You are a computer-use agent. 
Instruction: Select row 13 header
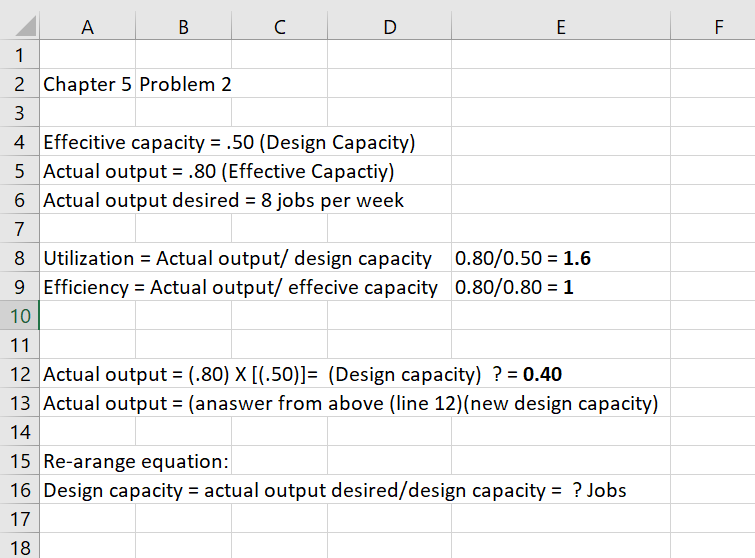pyautogui.click(x=19, y=403)
